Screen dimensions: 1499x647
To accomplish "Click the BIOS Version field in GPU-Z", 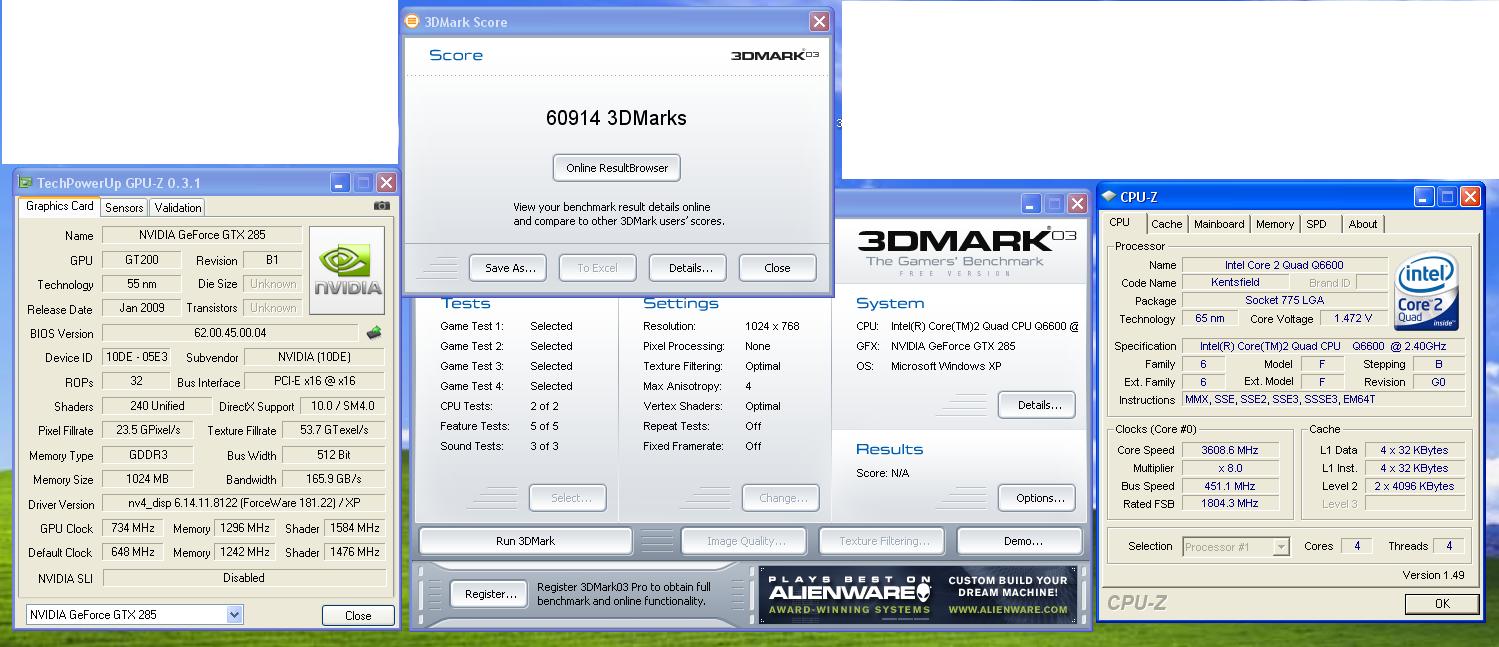I will coord(231,333).
